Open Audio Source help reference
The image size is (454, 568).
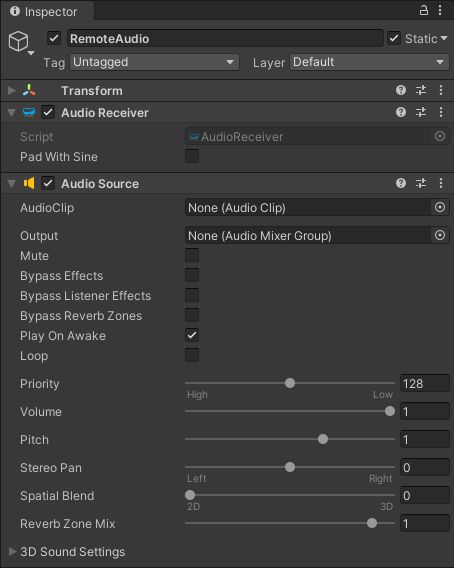[401, 183]
